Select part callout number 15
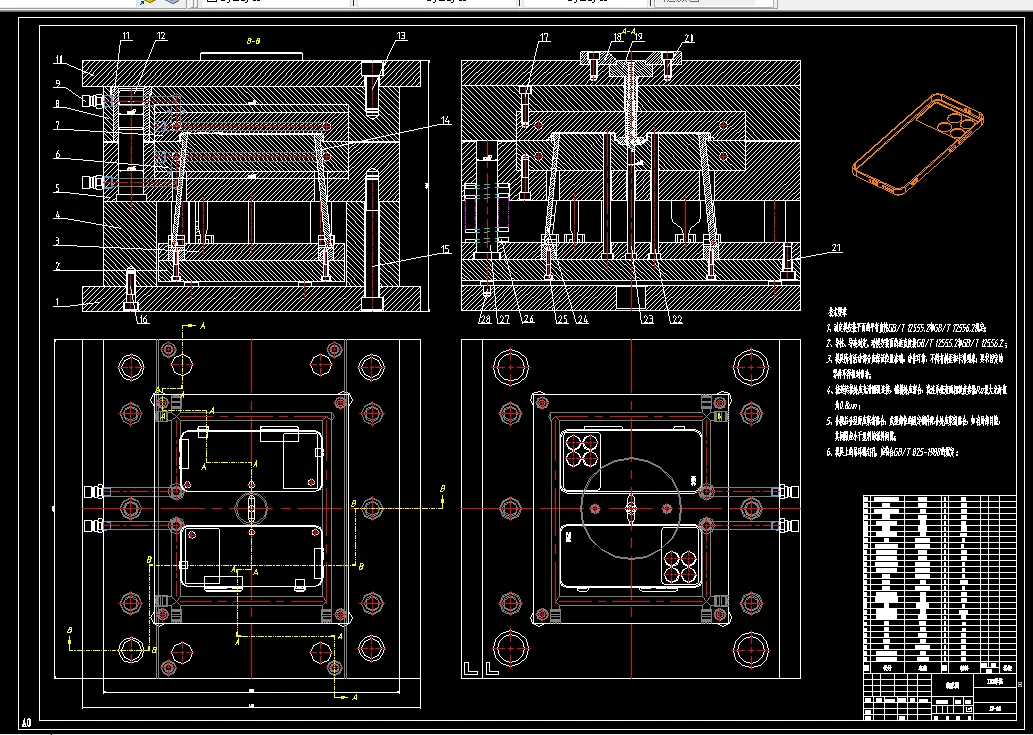The height and width of the screenshot is (735, 1033). 446,250
